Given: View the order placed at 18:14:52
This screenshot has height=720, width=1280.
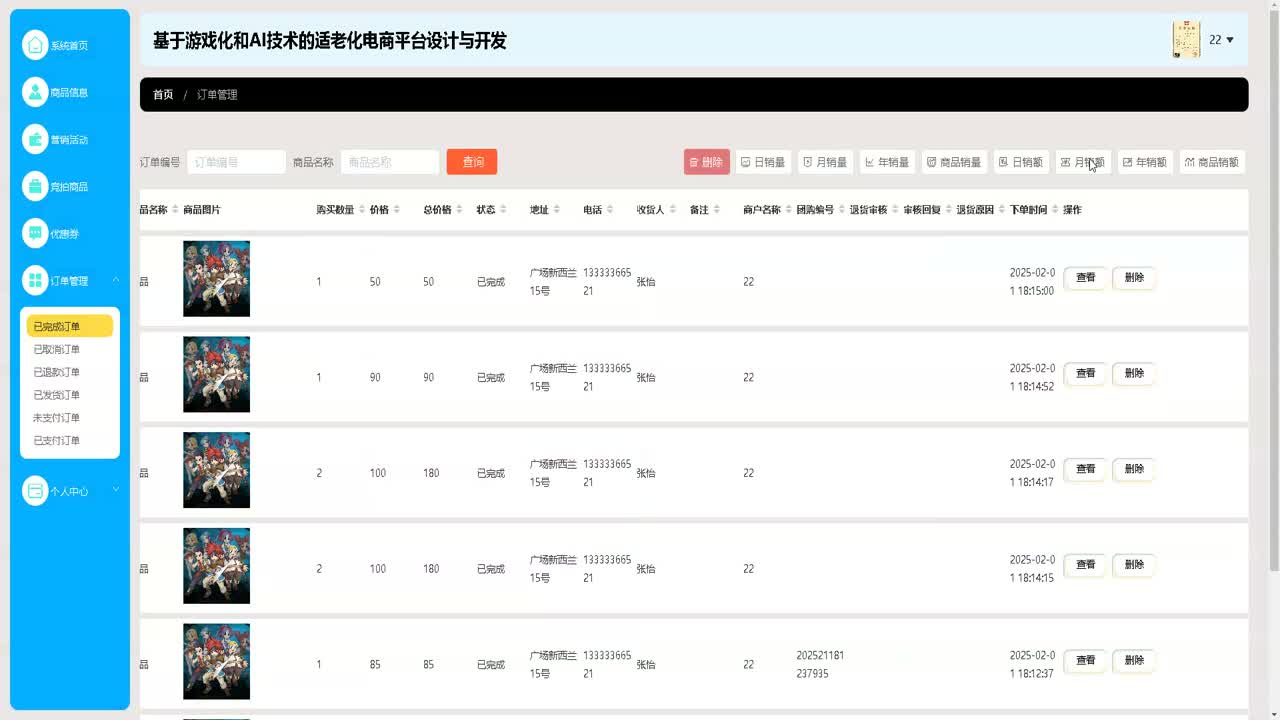Looking at the screenshot, I should pyautogui.click(x=1085, y=374).
